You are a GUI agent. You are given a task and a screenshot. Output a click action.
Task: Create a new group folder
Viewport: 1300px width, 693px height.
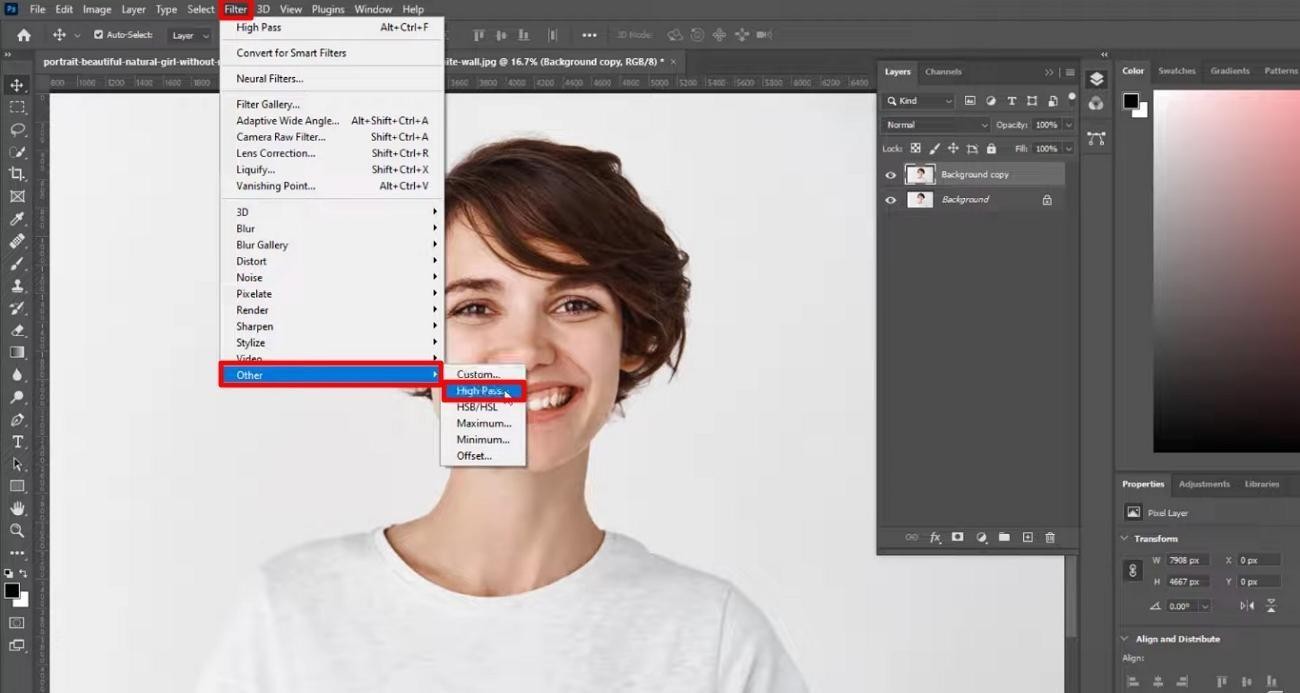point(1004,538)
